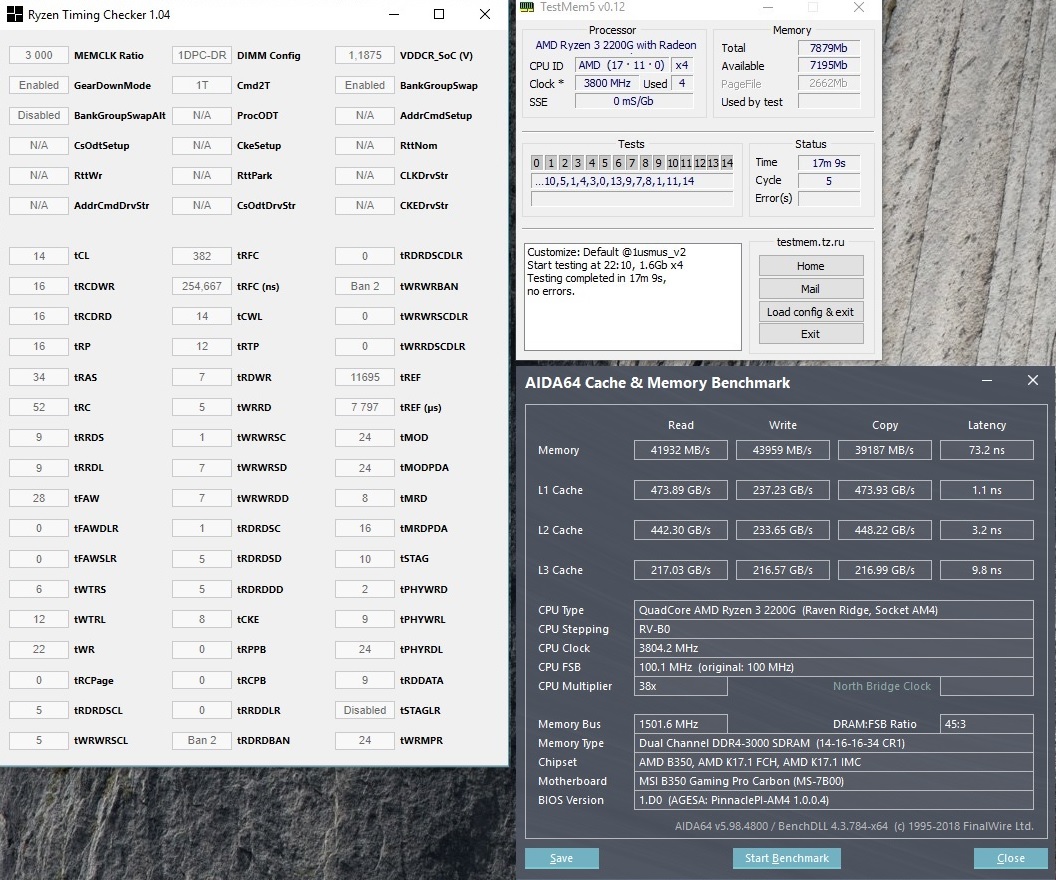
Task: Click the TestMem5 title bar icon
Action: (527, 7)
